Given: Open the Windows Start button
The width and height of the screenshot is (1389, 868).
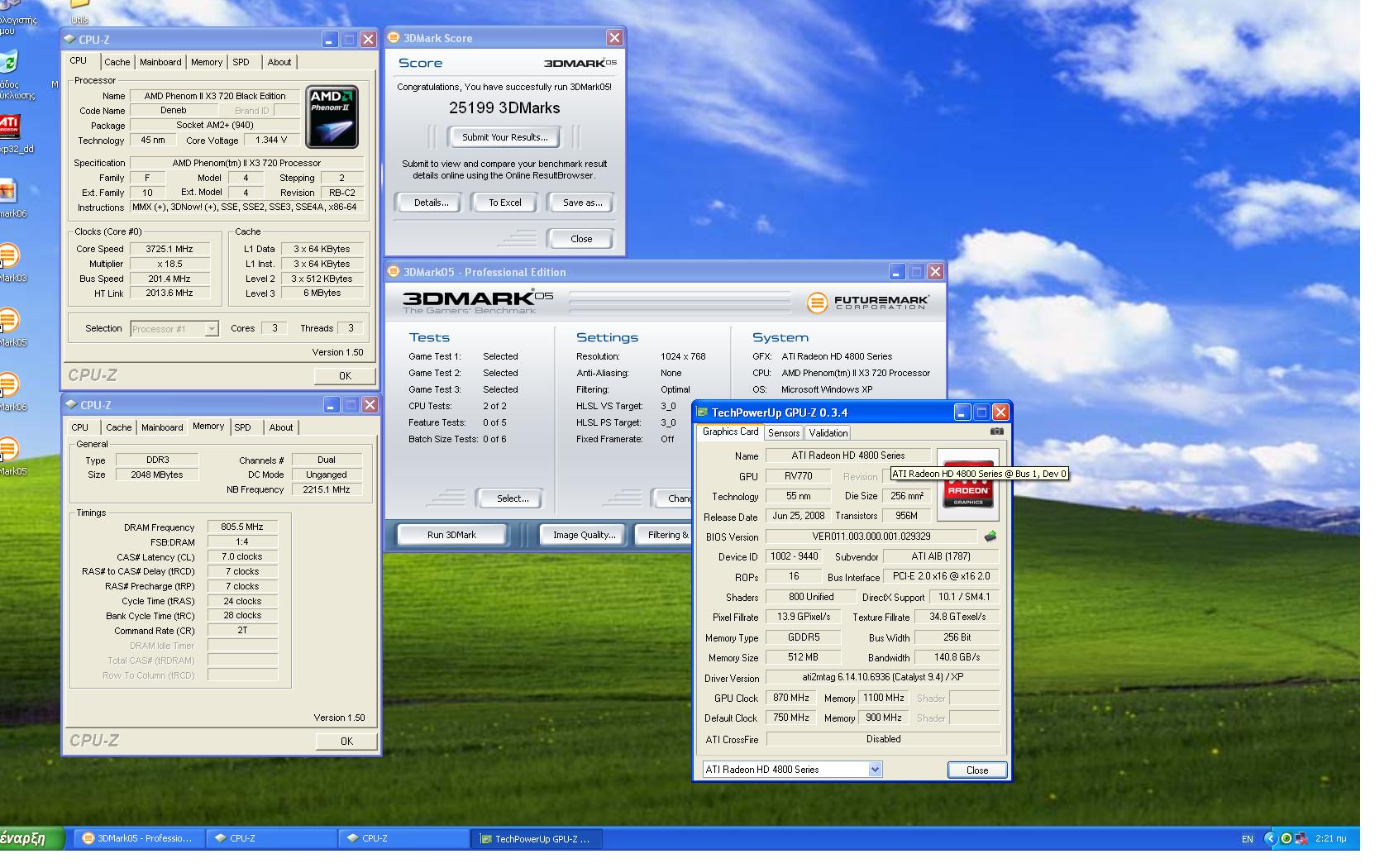Looking at the screenshot, I should pos(31,838).
